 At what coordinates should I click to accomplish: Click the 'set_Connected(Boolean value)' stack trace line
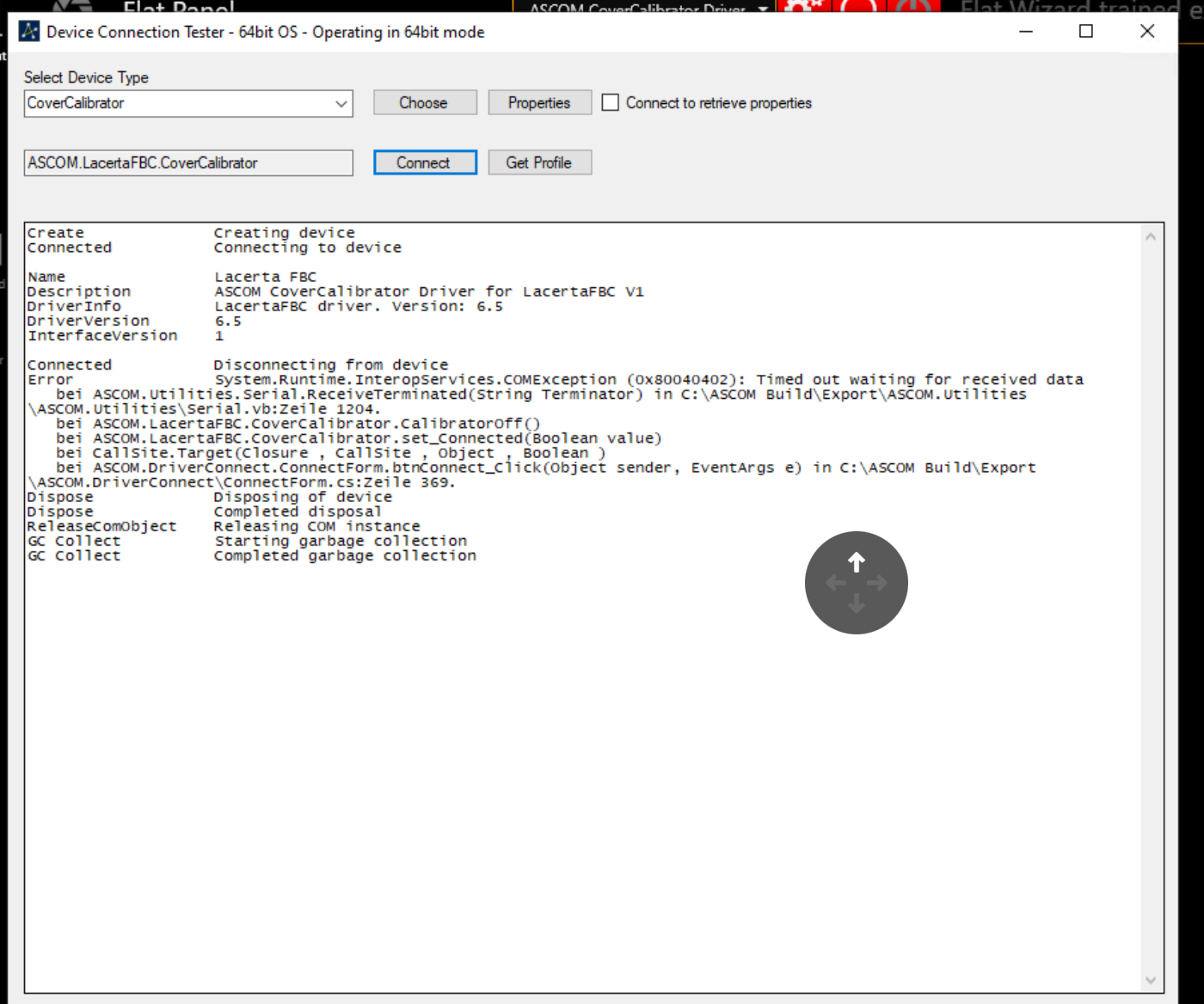click(x=359, y=438)
